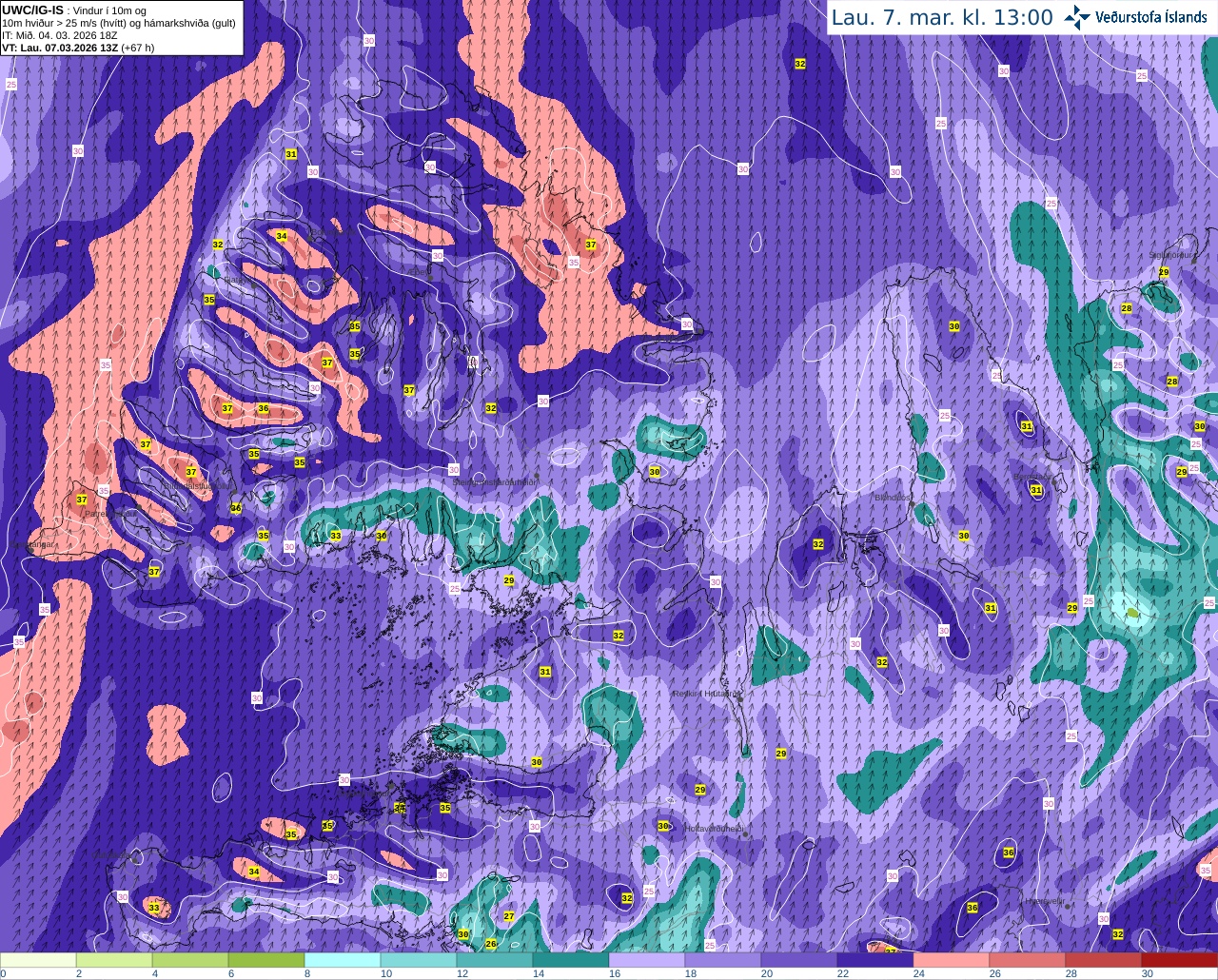Image resolution: width=1218 pixels, height=980 pixels.
Task: Click the yellow 30 gust label by Holtavörðuheiði
Action: pos(663,826)
